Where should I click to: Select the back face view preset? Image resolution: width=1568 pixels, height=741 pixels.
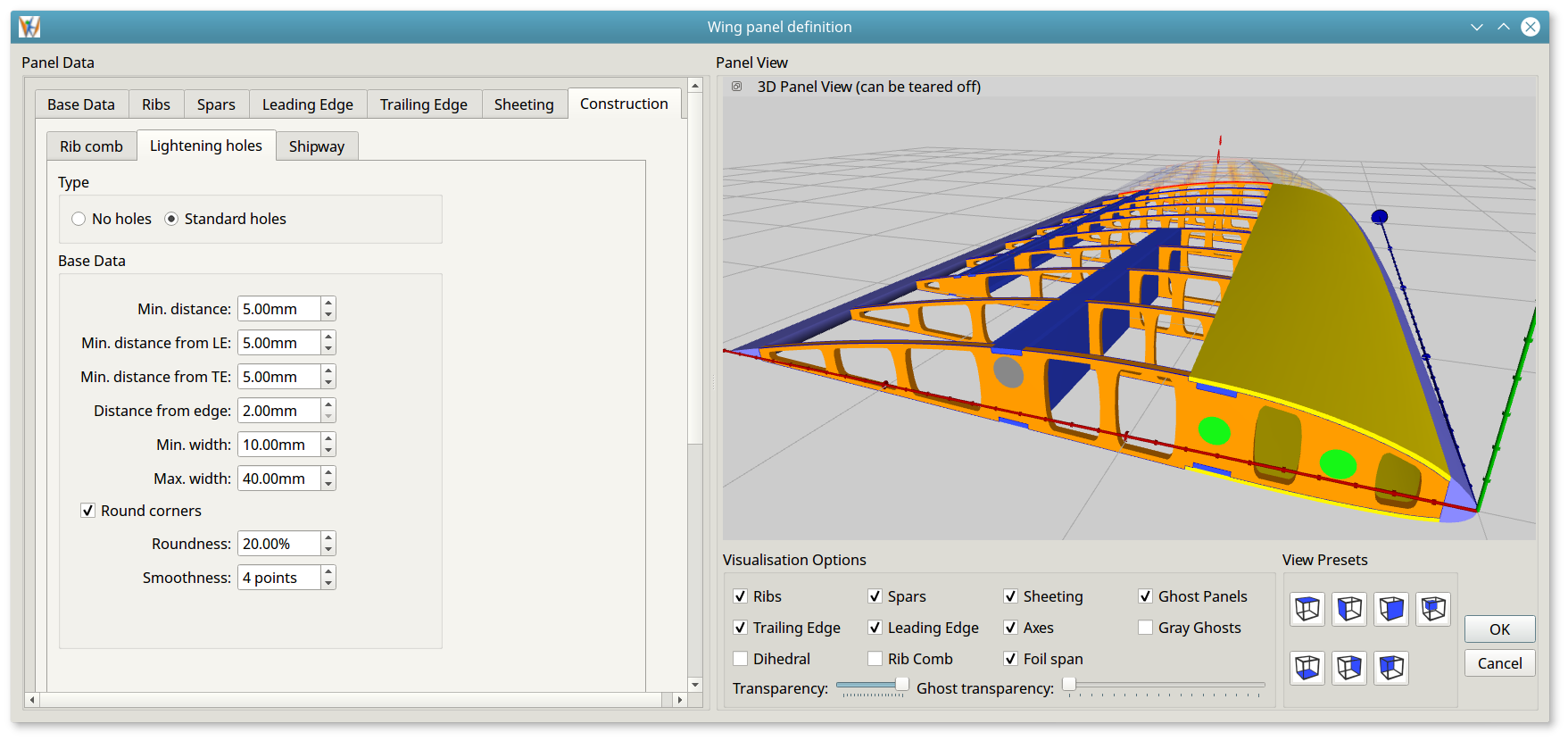(1391, 668)
